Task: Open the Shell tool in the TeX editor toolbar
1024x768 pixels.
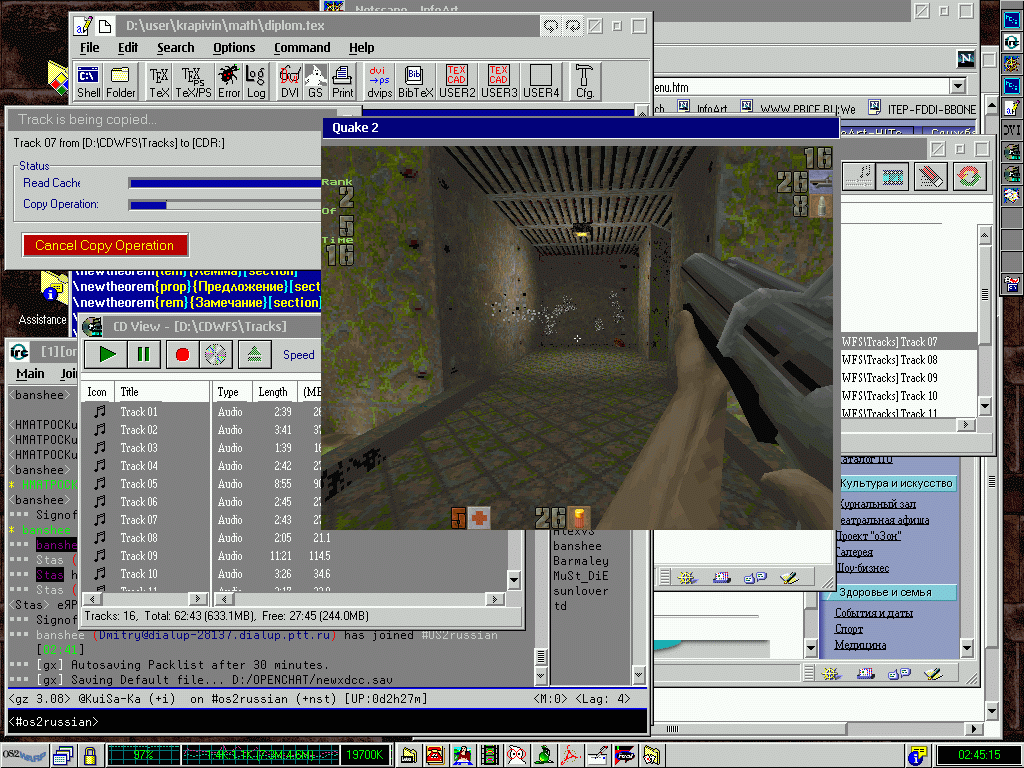Action: (89, 82)
